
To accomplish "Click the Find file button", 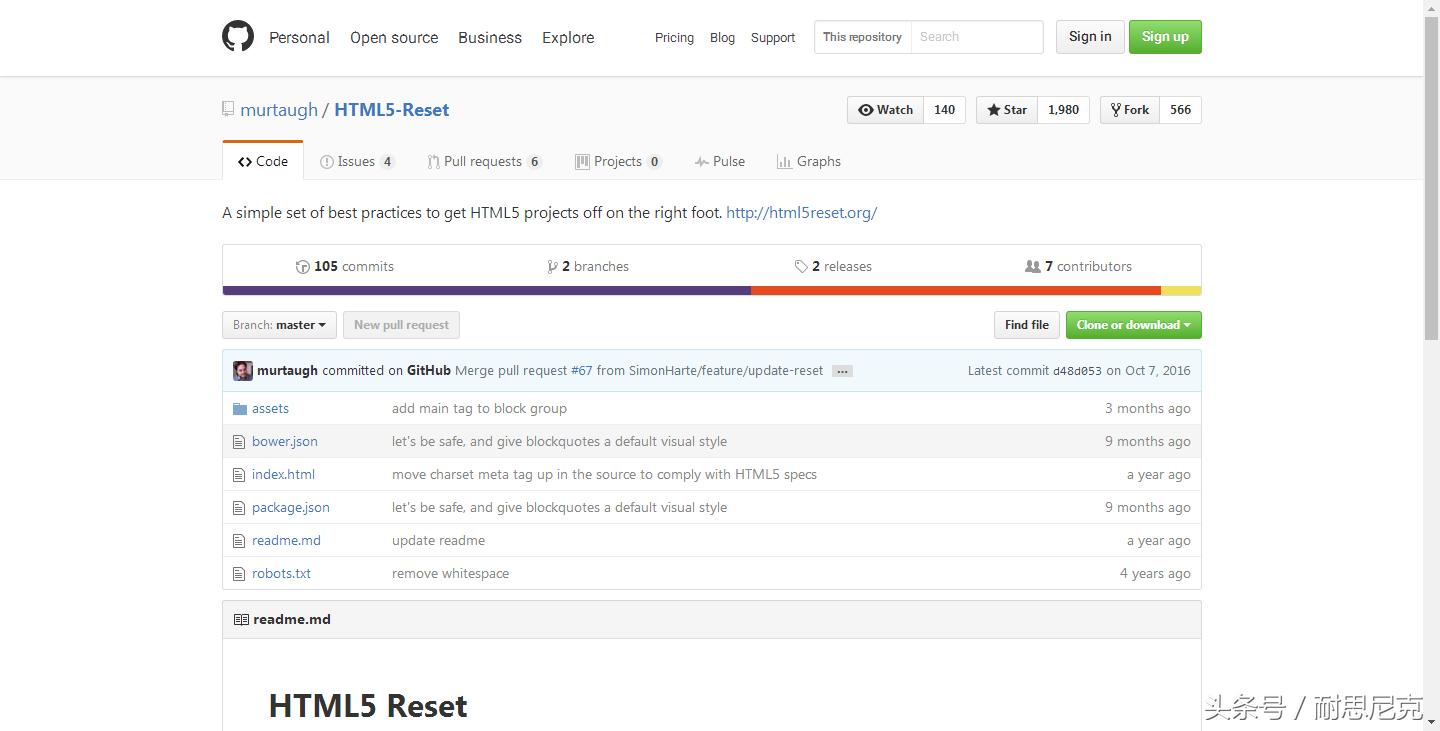I will 1027,325.
